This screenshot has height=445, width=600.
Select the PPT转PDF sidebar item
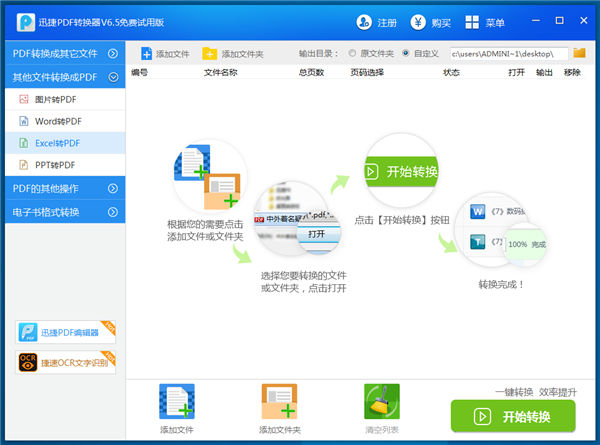[x=65, y=165]
